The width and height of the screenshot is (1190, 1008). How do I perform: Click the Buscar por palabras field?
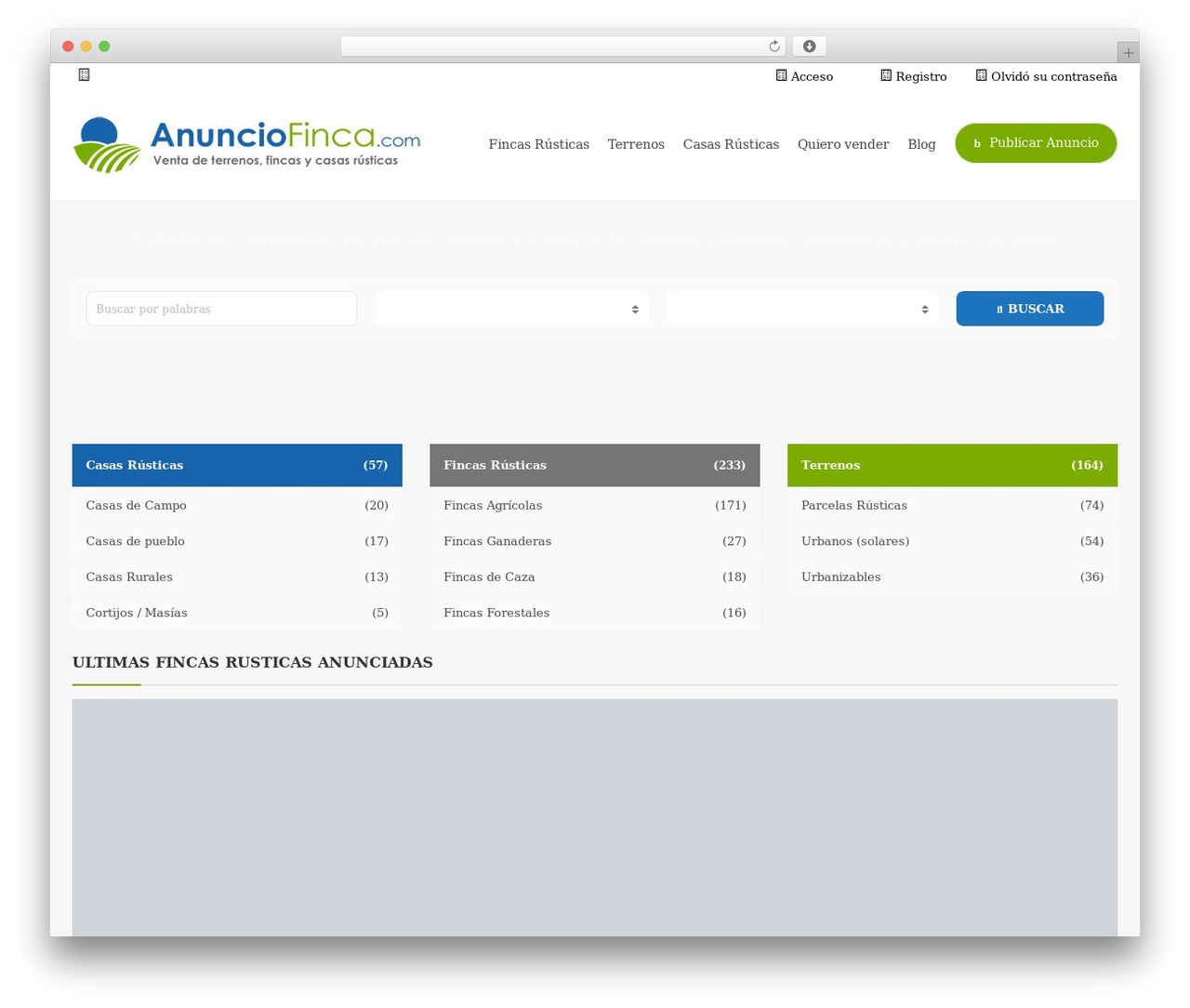pos(221,309)
